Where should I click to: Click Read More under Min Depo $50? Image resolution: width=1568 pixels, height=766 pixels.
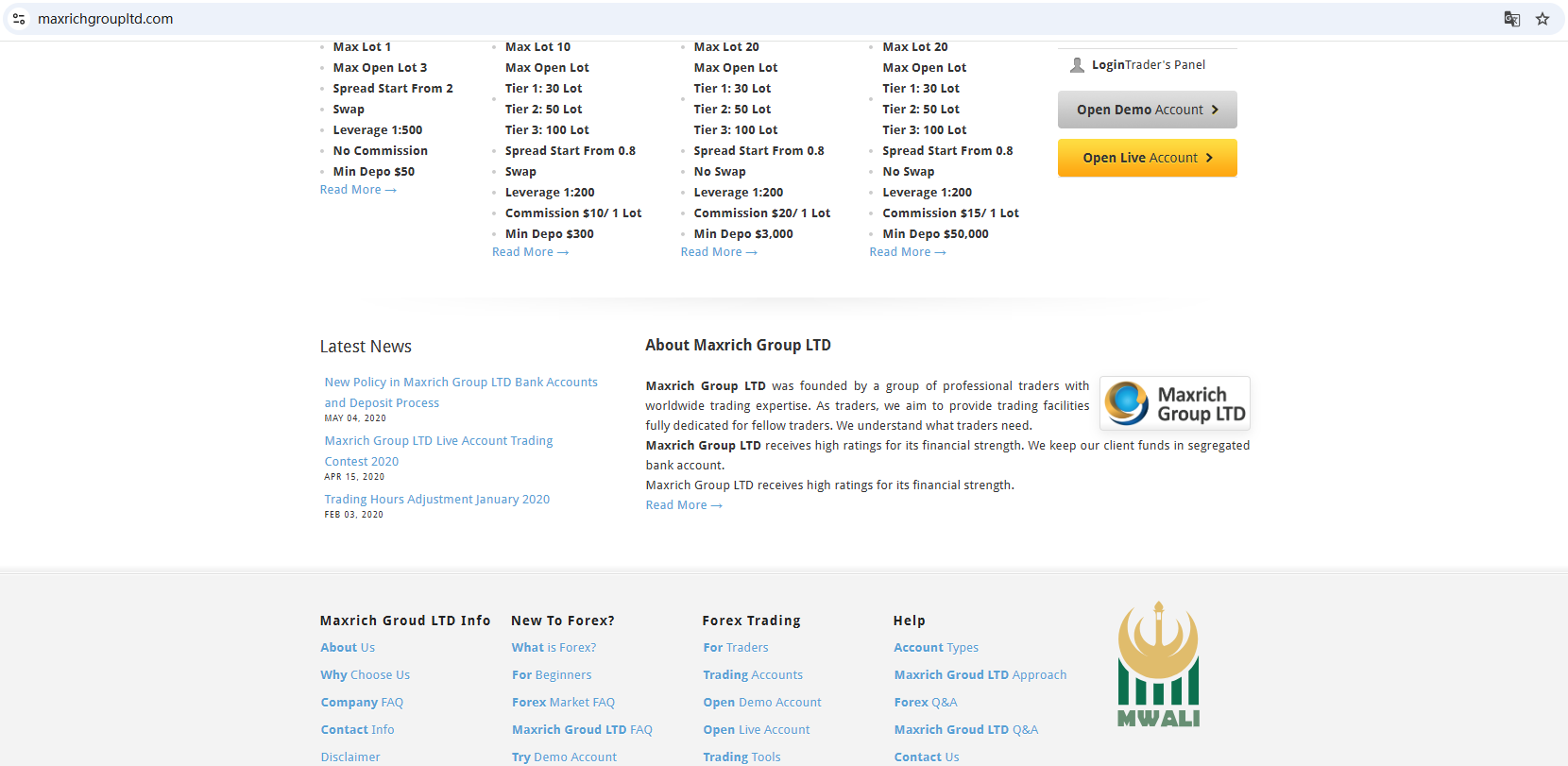[x=357, y=190]
